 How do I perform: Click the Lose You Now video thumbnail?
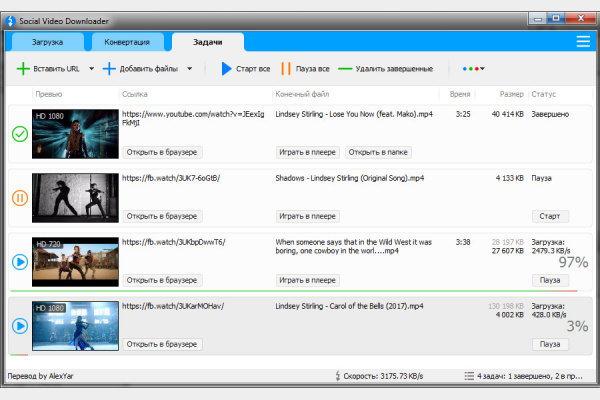click(75, 134)
